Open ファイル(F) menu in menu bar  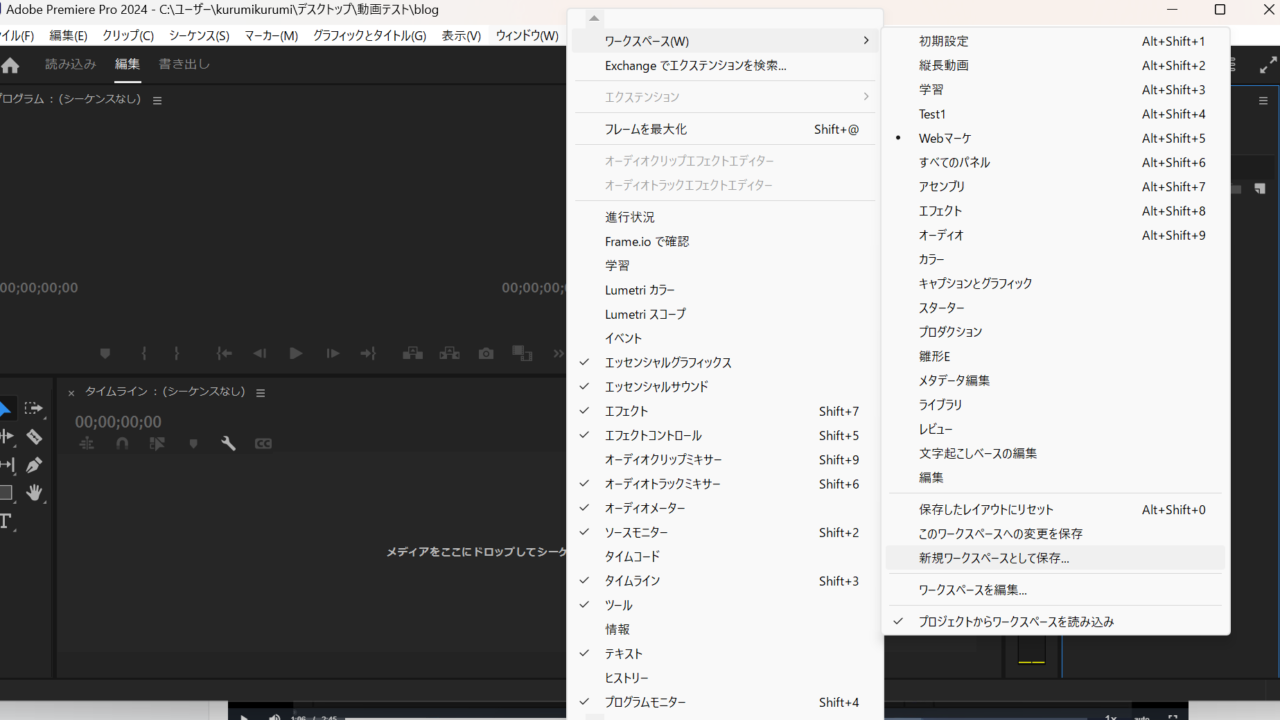16,36
